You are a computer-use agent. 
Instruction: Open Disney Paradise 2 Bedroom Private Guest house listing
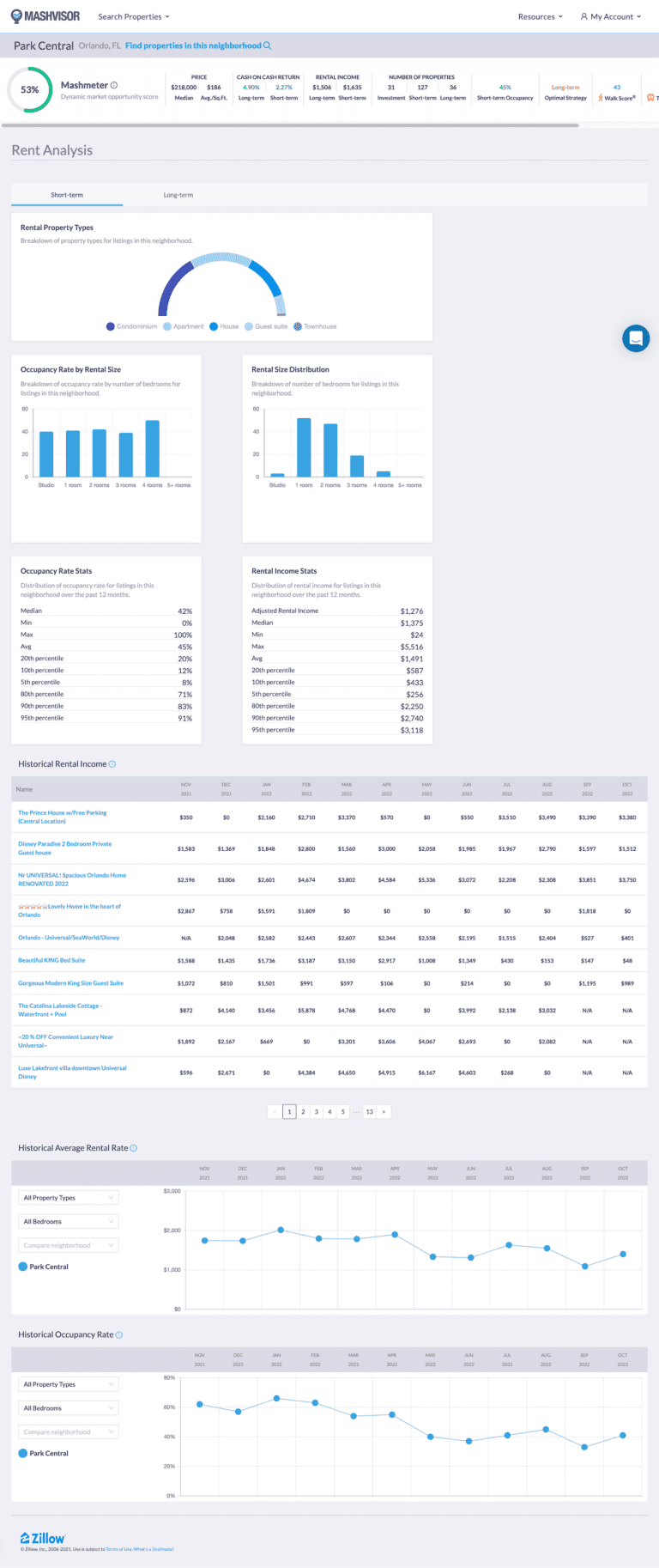tap(65, 848)
